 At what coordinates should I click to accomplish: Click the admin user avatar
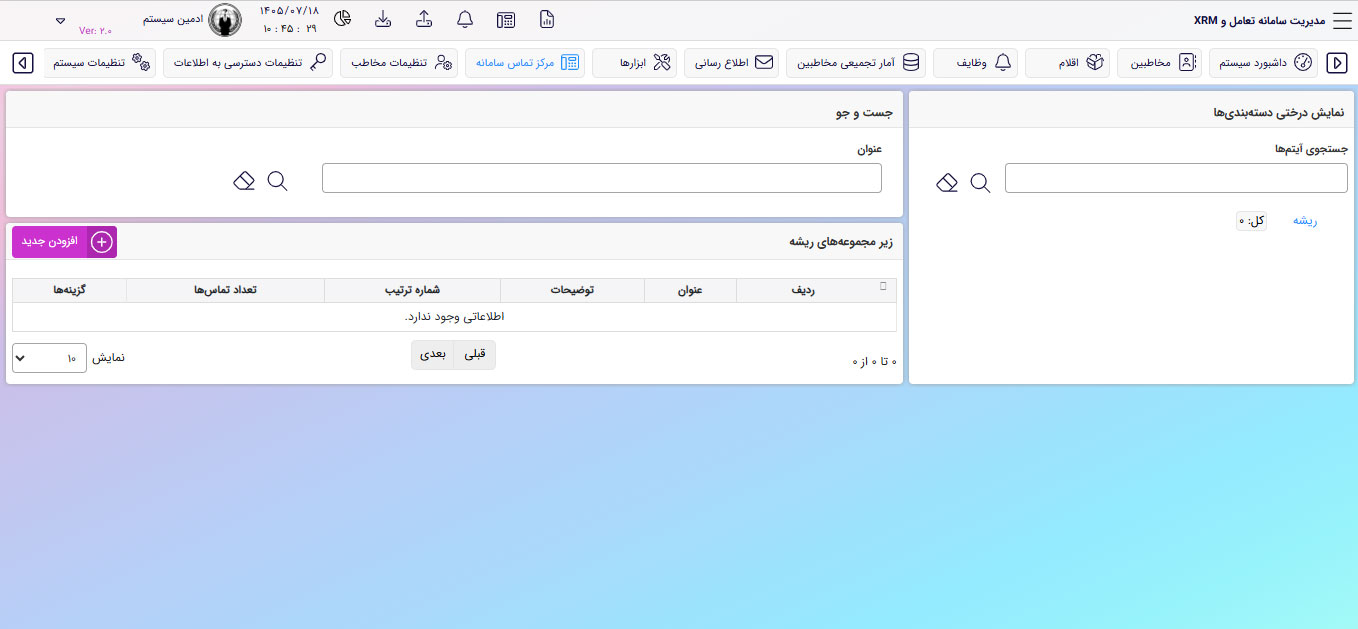click(225, 20)
